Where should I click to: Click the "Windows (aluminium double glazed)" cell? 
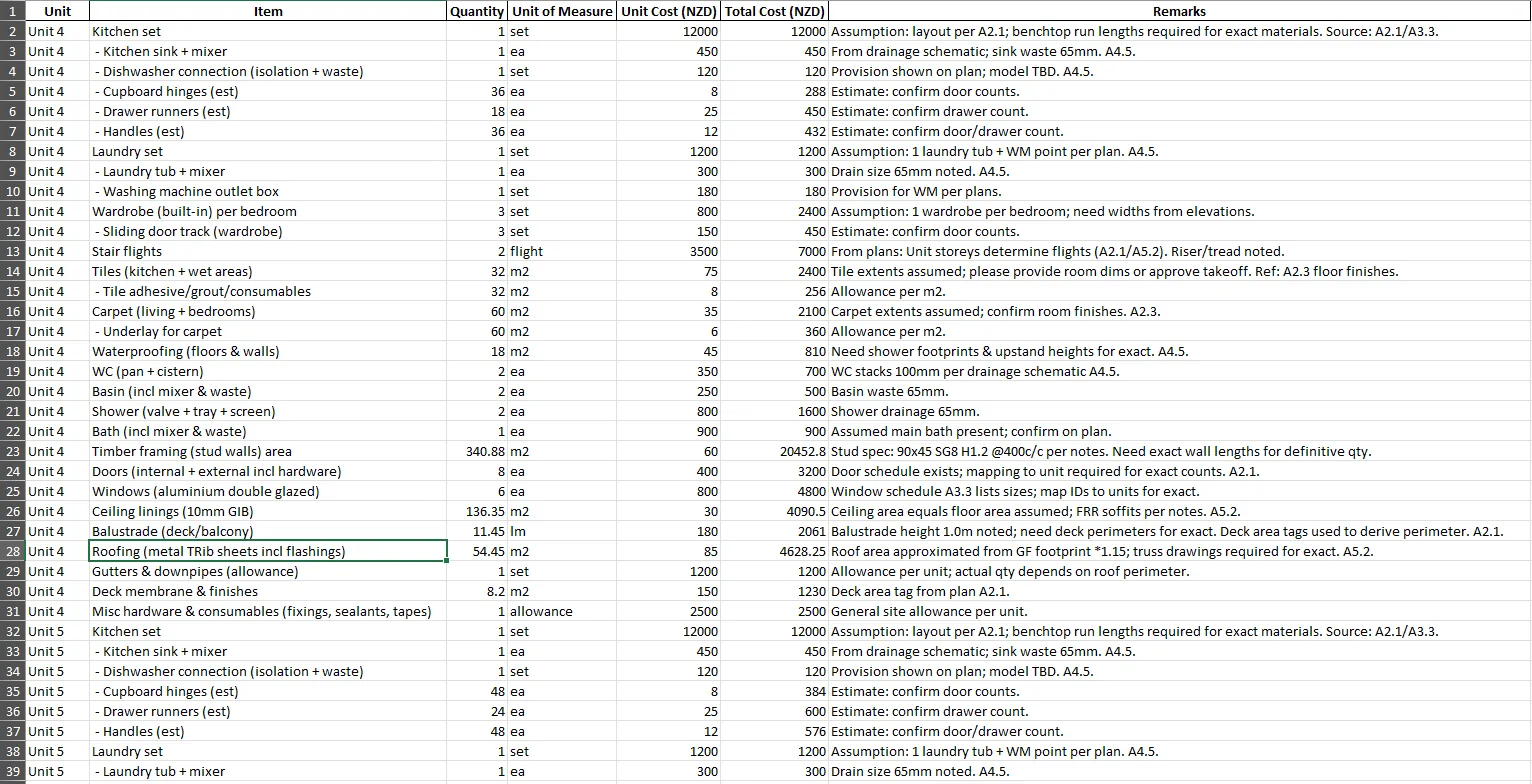click(268, 491)
